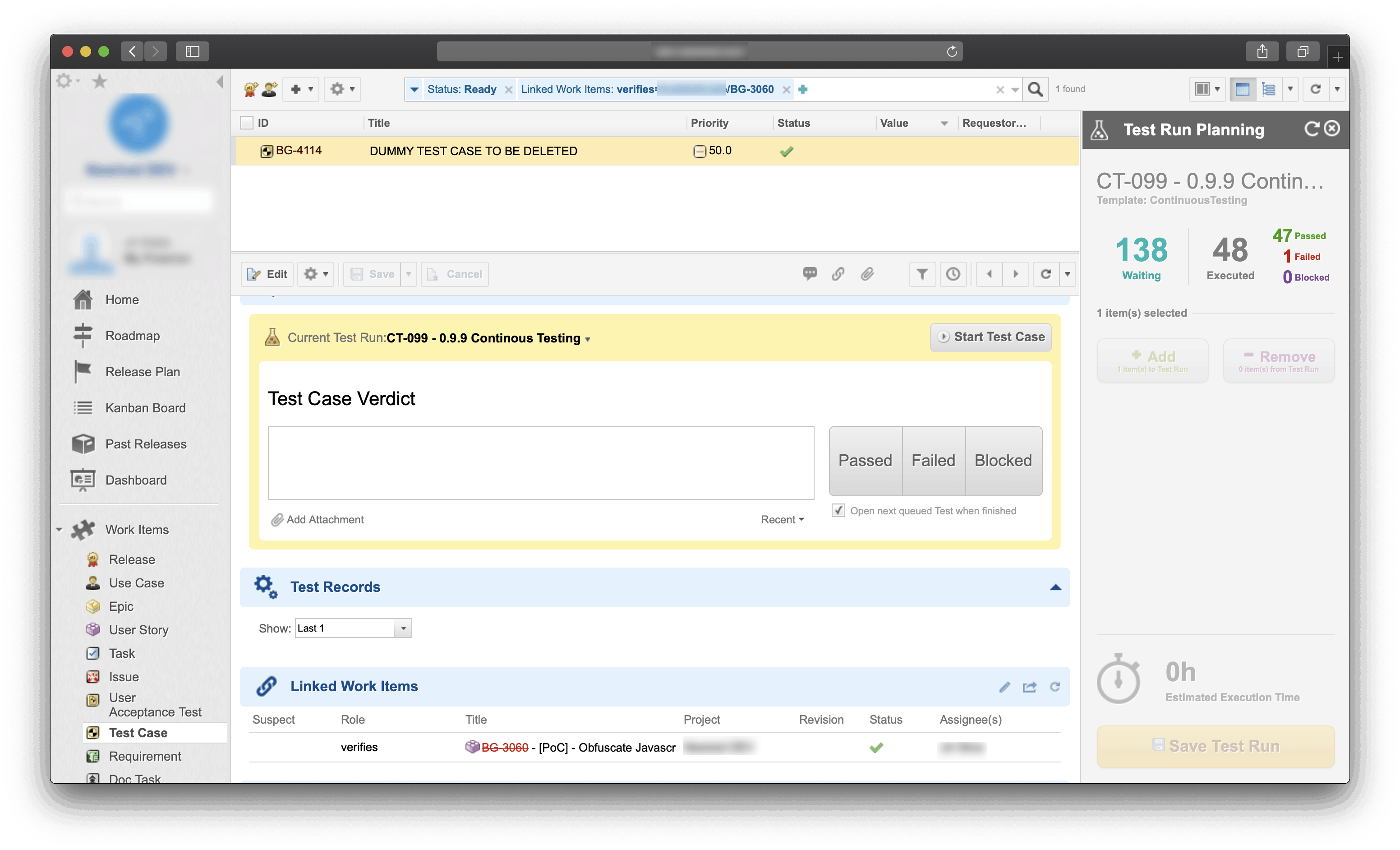Open the Value column sort dropdown

pyautogui.click(x=944, y=123)
